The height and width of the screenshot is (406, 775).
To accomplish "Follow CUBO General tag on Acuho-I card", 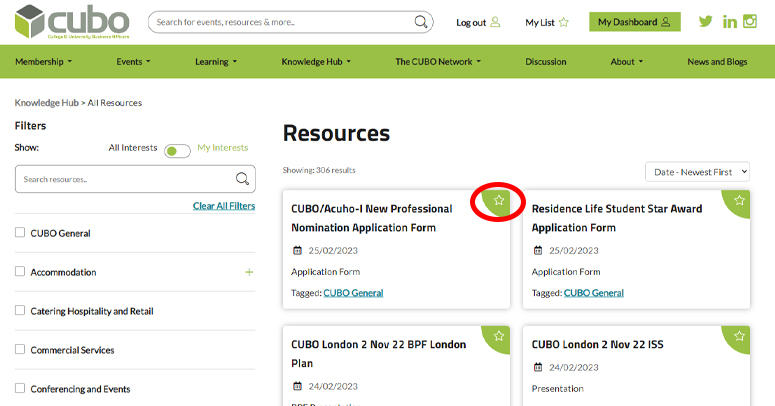I will 353,293.
